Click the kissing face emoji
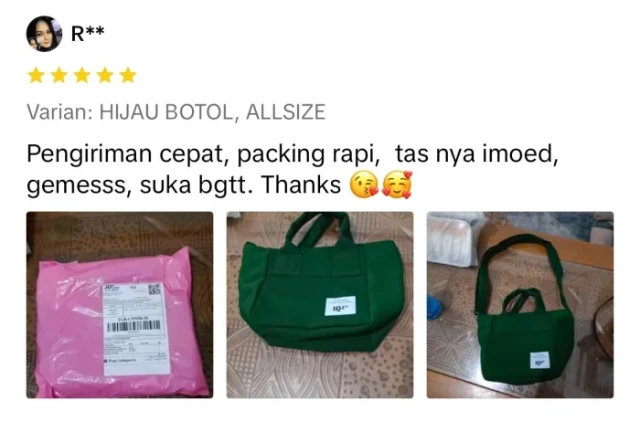This screenshot has height=422, width=640. [364, 186]
